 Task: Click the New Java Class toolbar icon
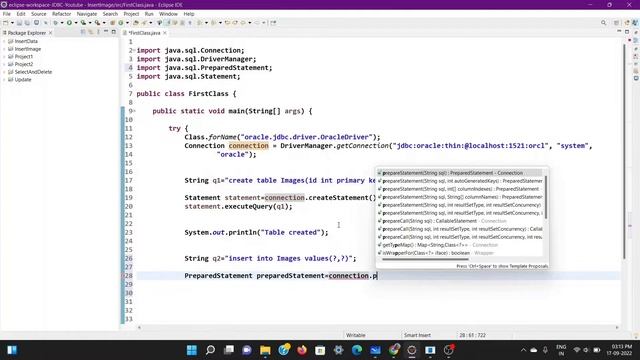[121, 23]
